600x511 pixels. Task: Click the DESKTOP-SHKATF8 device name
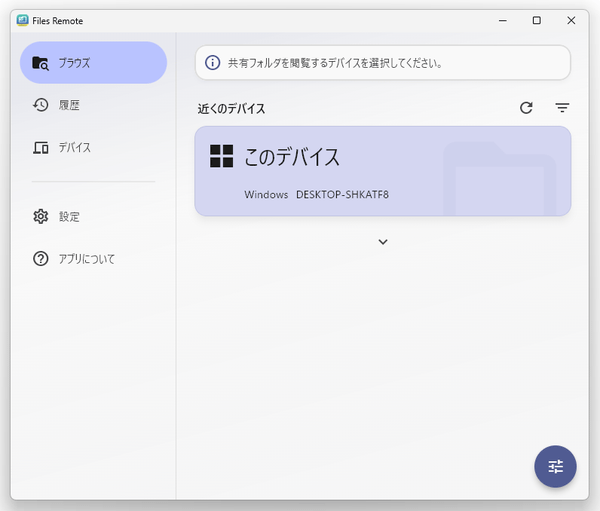click(x=342, y=194)
